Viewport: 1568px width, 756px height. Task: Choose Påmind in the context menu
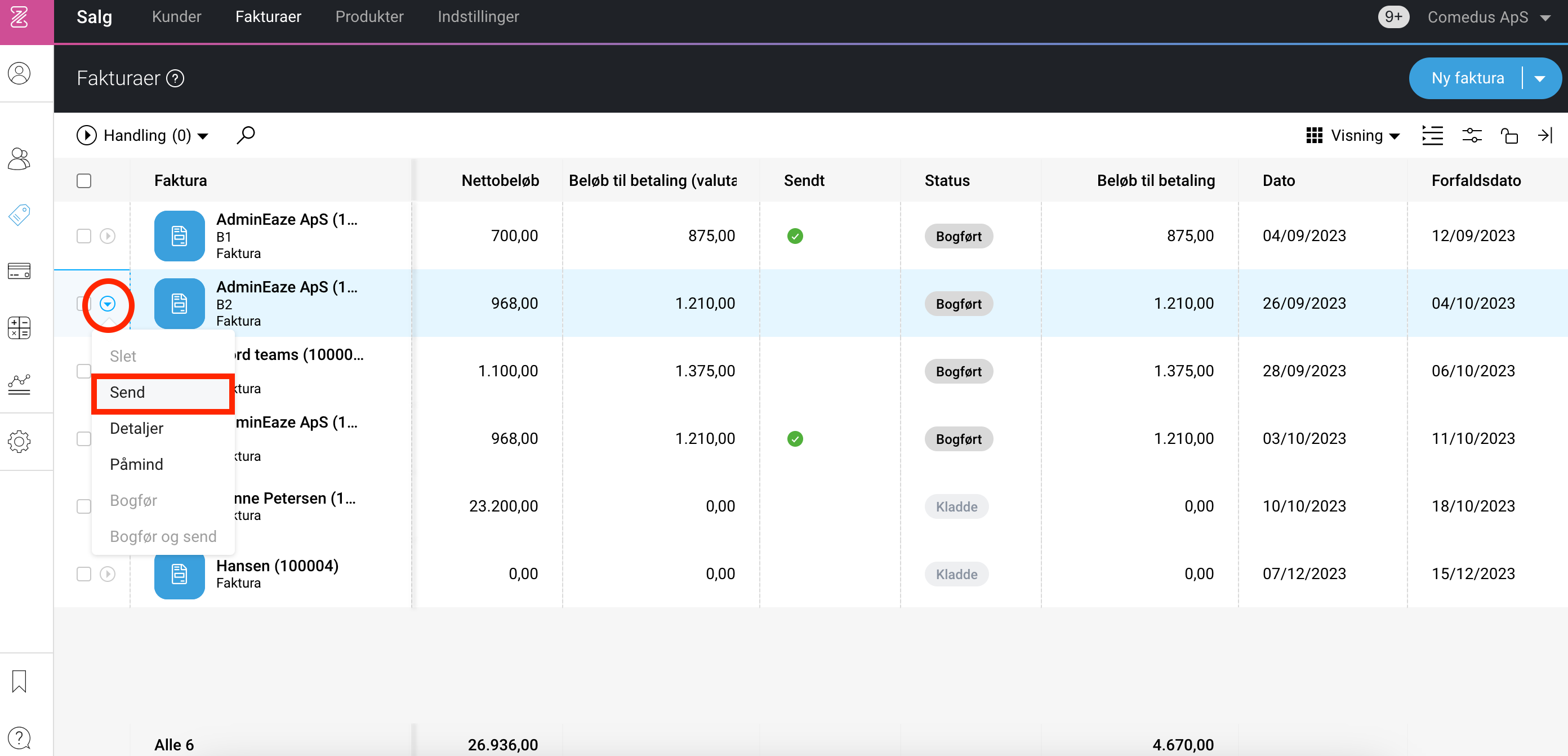(x=163, y=464)
